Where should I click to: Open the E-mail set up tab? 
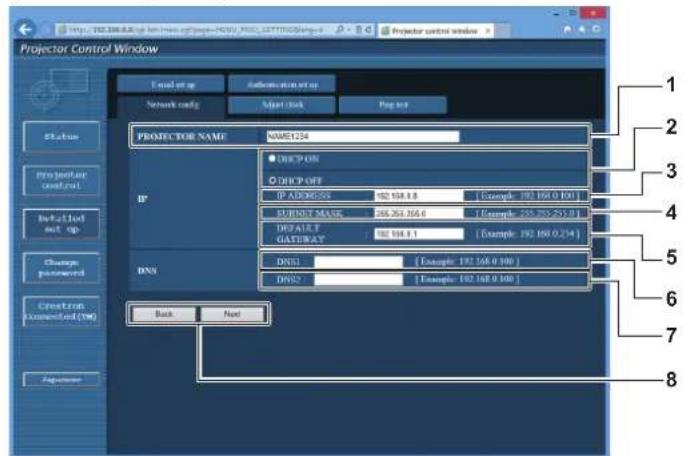[x=171, y=84]
